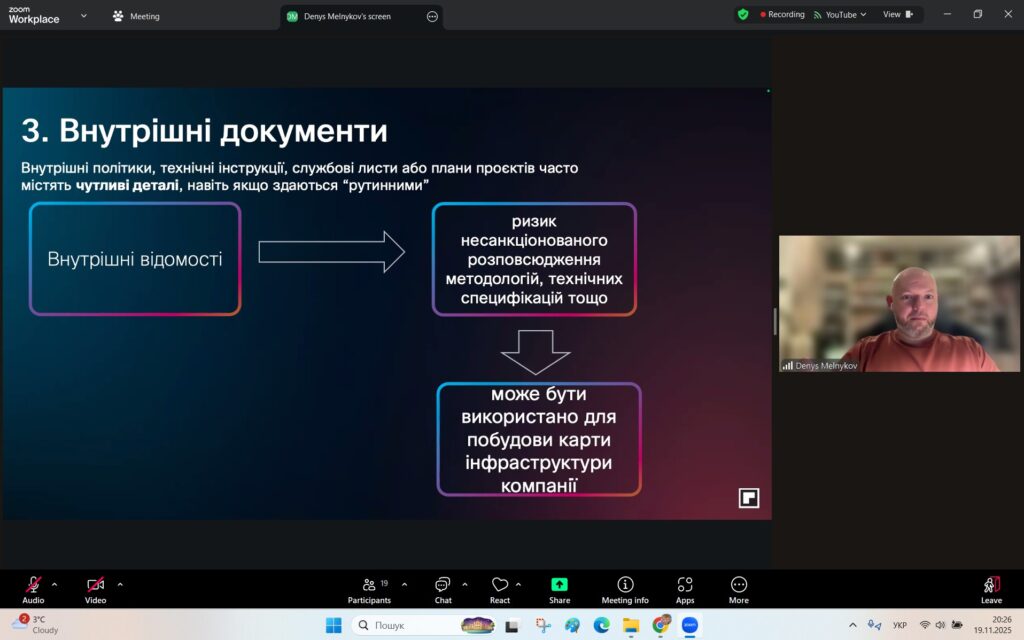Open the Apps panel
1024x640 pixels.
[685, 589]
